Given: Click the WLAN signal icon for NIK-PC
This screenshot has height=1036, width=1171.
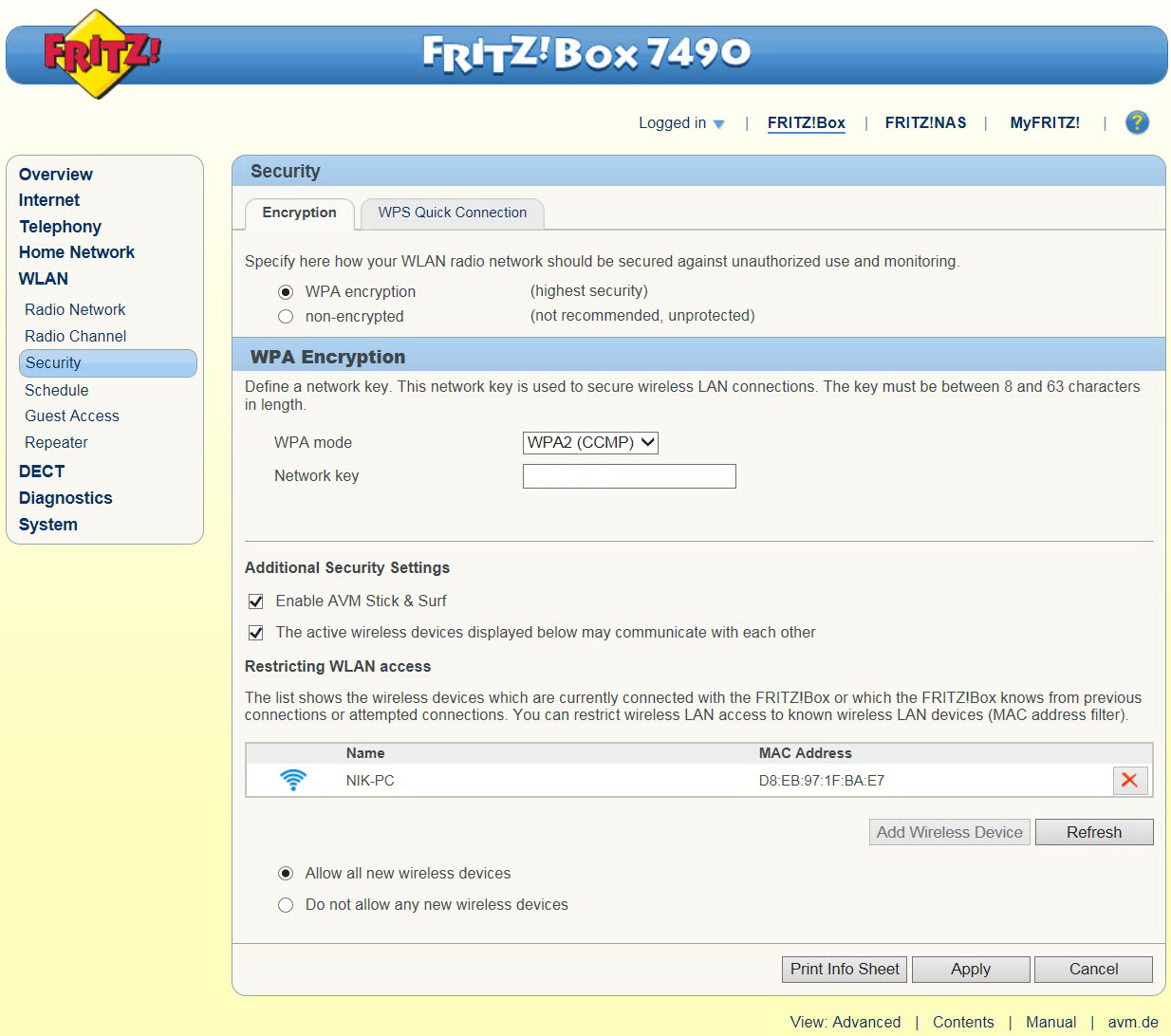Looking at the screenshot, I should 293,780.
